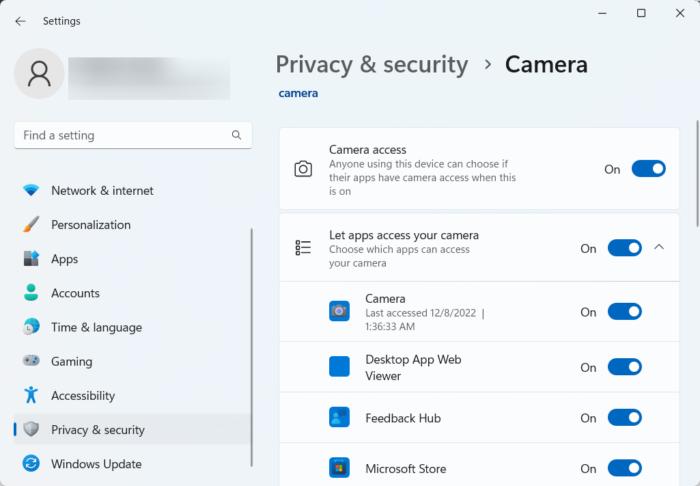Click the Desktop App Web Viewer icon
This screenshot has width=700, height=486.
339,367
